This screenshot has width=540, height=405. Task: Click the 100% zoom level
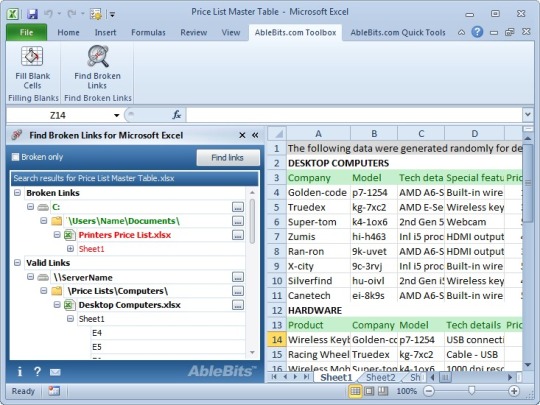pyautogui.click(x=406, y=391)
